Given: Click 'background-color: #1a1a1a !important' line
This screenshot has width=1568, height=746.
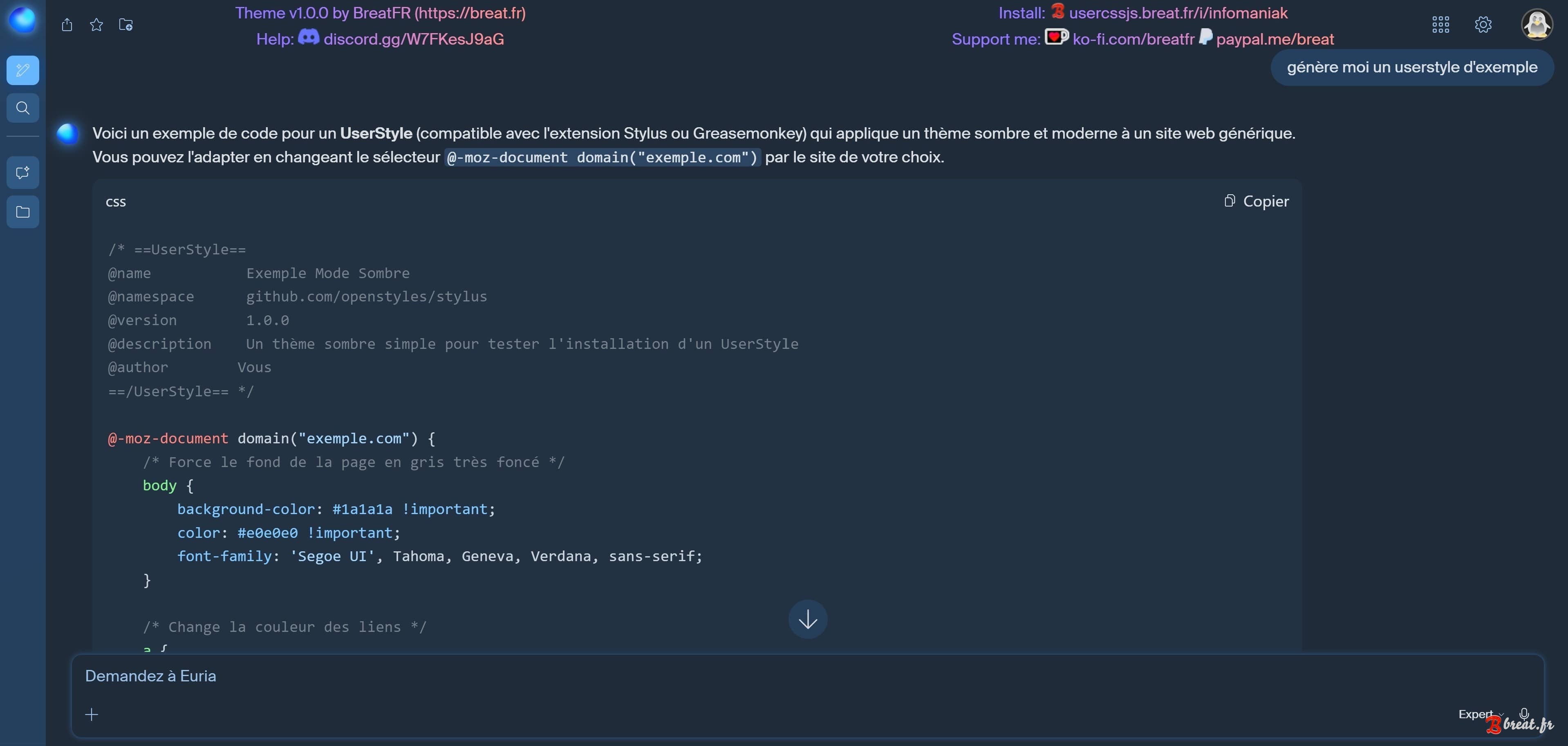Looking at the screenshot, I should tap(336, 509).
